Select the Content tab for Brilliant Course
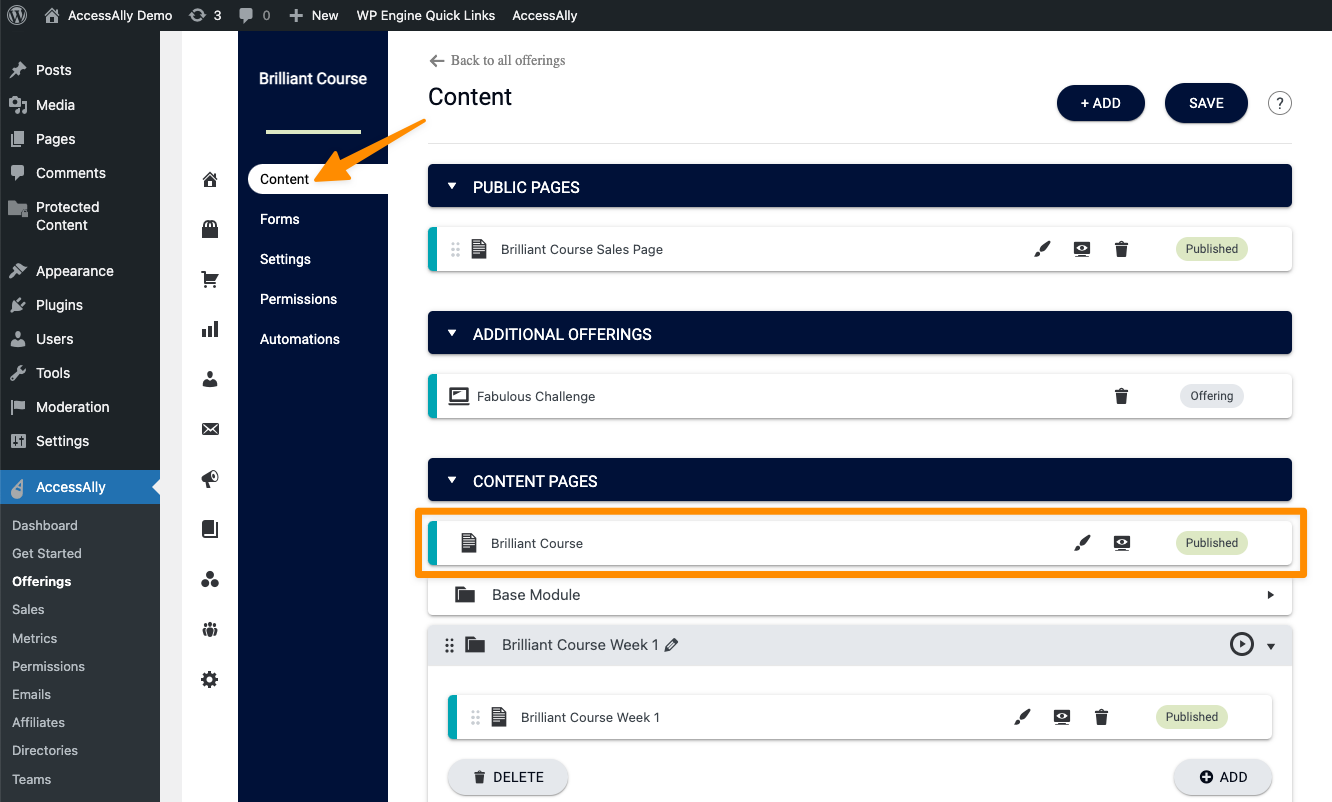The width and height of the screenshot is (1332, 802). pyautogui.click(x=317, y=179)
